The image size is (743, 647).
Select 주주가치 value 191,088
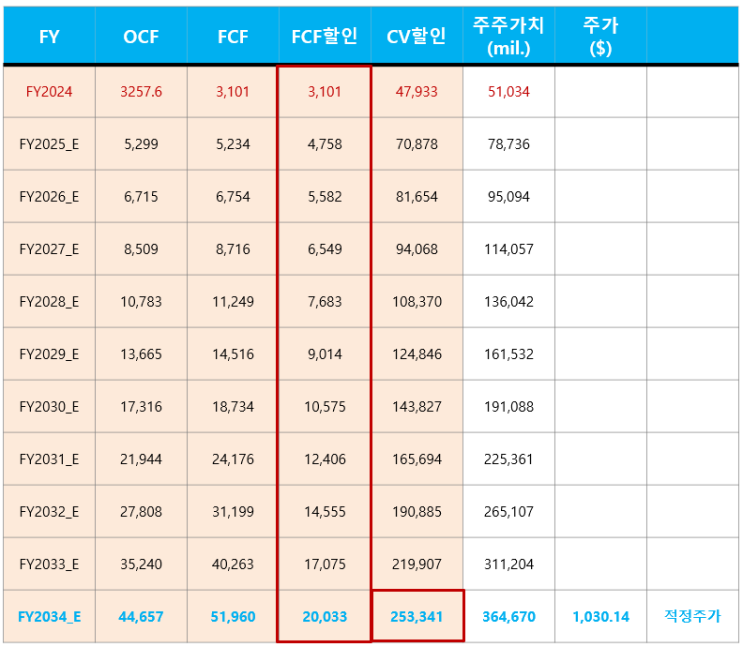(x=509, y=407)
